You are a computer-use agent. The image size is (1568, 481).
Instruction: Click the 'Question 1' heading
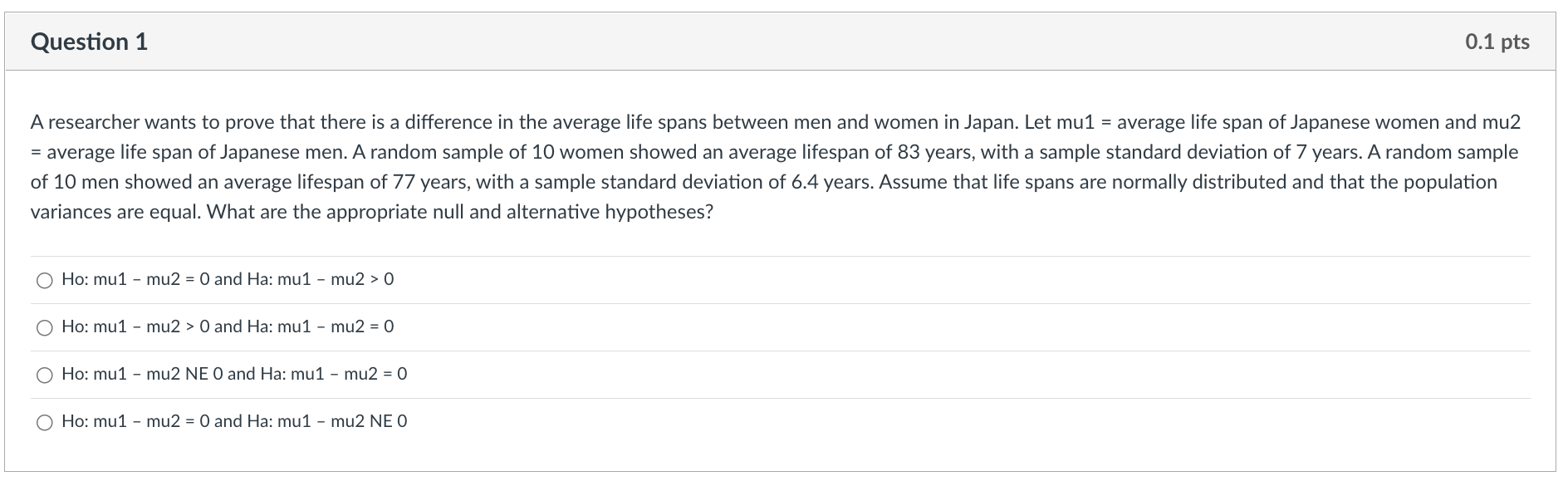(89, 42)
